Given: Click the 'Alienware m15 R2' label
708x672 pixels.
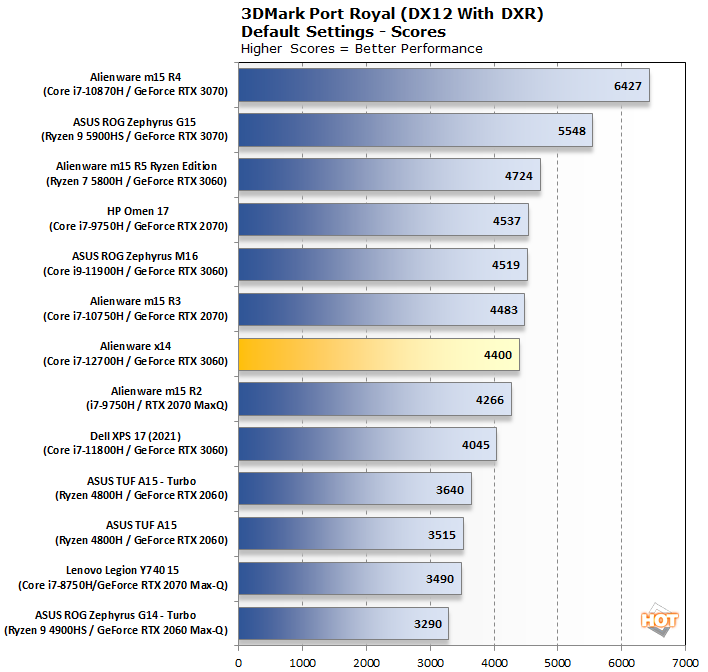Looking at the screenshot, I should [x=157, y=391].
